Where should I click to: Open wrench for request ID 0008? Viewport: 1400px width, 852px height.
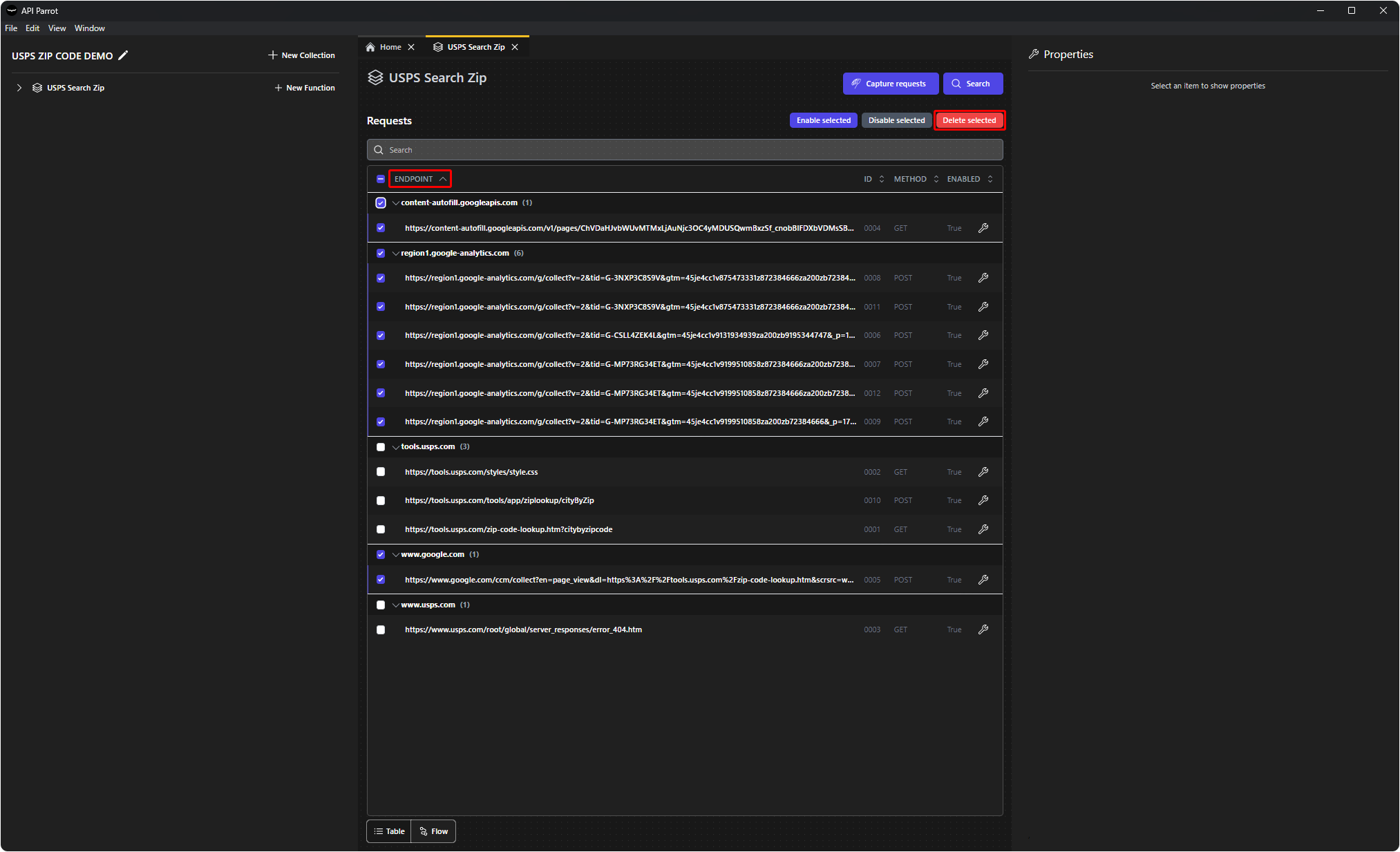[983, 278]
